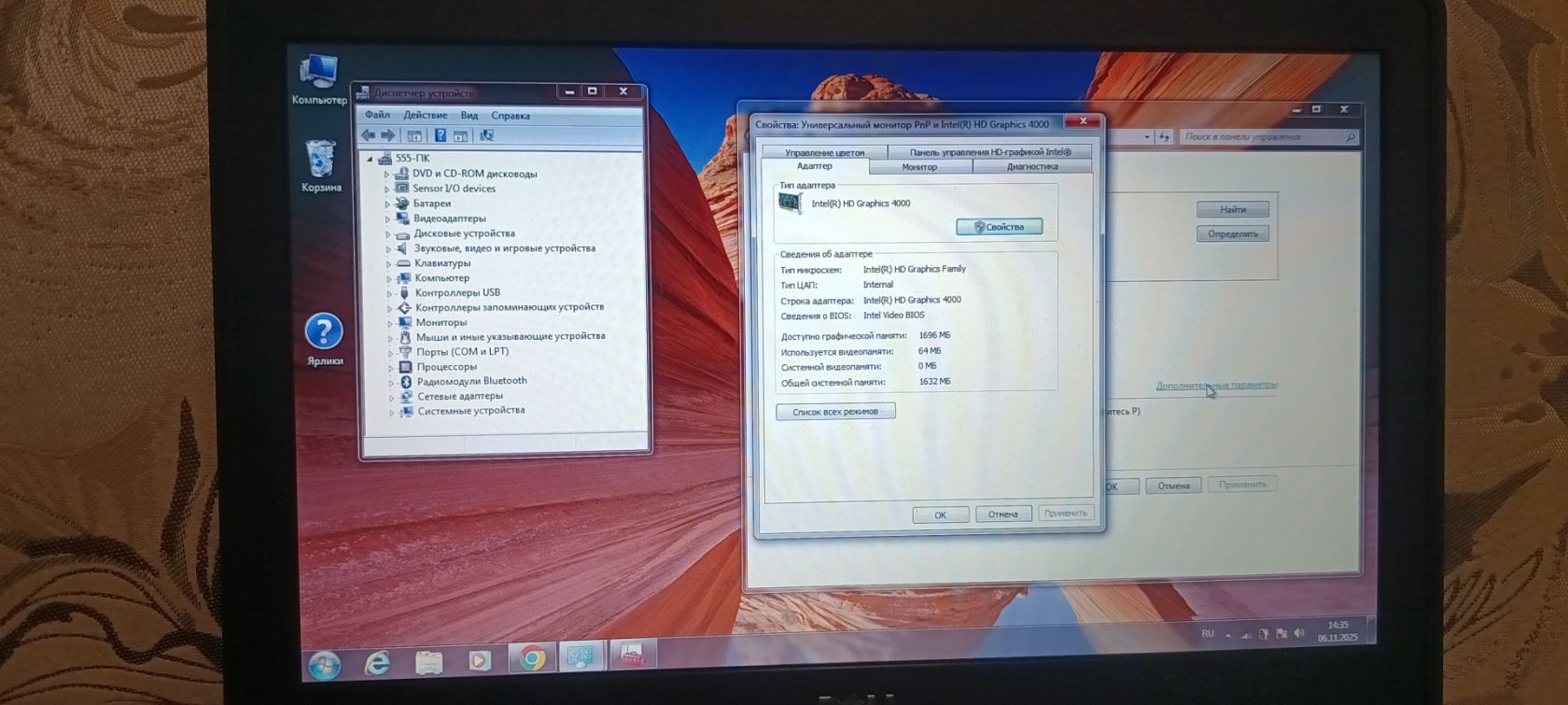
Task: Click the control panel search field
Action: (1267, 137)
